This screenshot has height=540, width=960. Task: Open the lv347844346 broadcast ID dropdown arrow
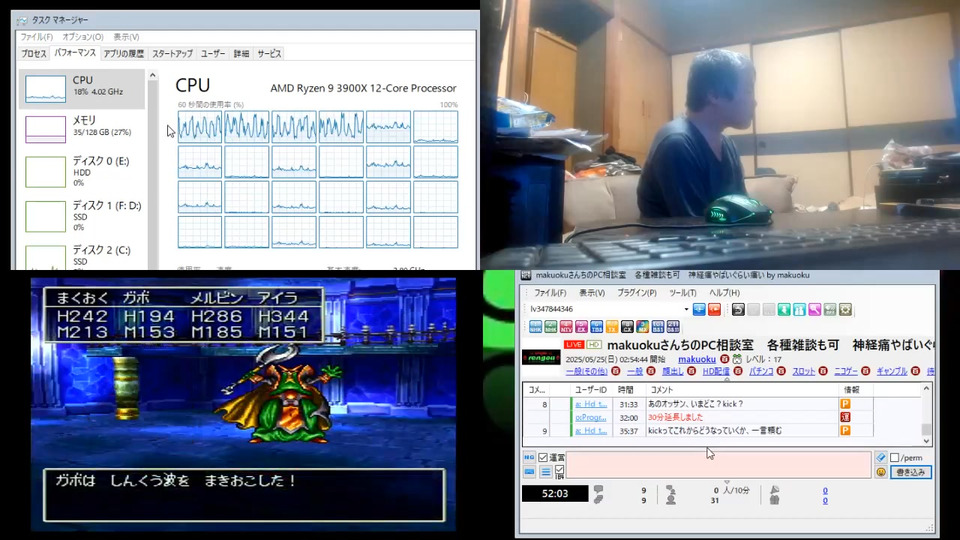(x=686, y=309)
